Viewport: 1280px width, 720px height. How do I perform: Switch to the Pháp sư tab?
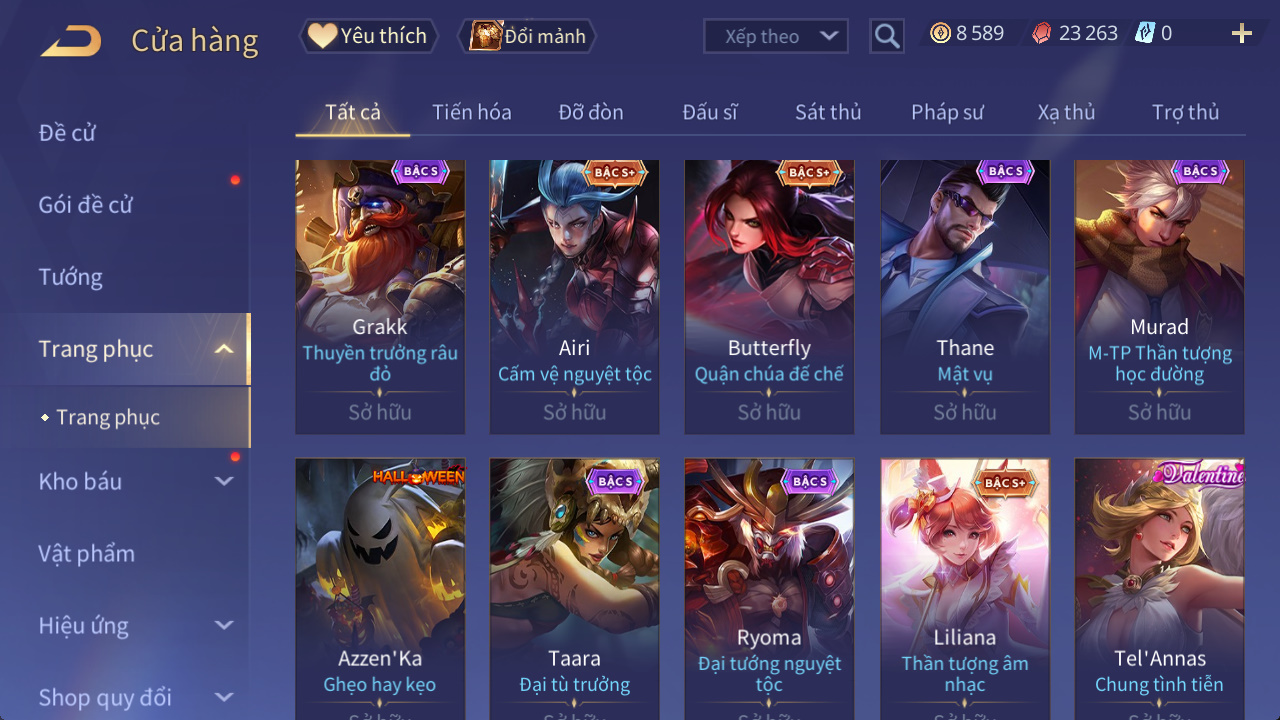tap(947, 112)
